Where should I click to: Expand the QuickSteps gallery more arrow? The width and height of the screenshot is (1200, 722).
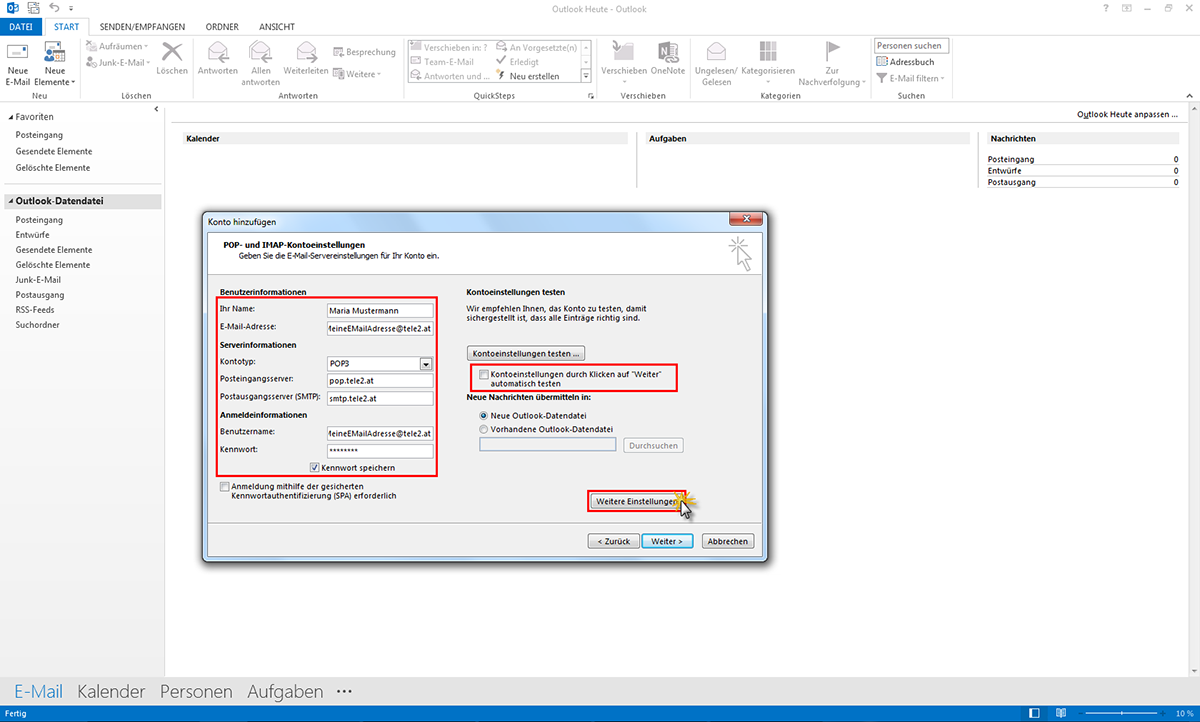pos(586,77)
